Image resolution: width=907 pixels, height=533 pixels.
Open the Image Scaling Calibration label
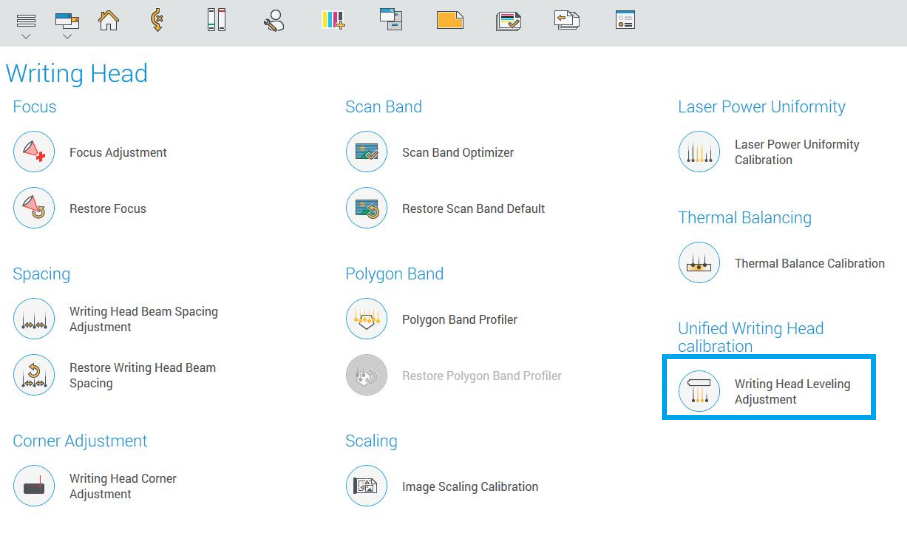(470, 487)
